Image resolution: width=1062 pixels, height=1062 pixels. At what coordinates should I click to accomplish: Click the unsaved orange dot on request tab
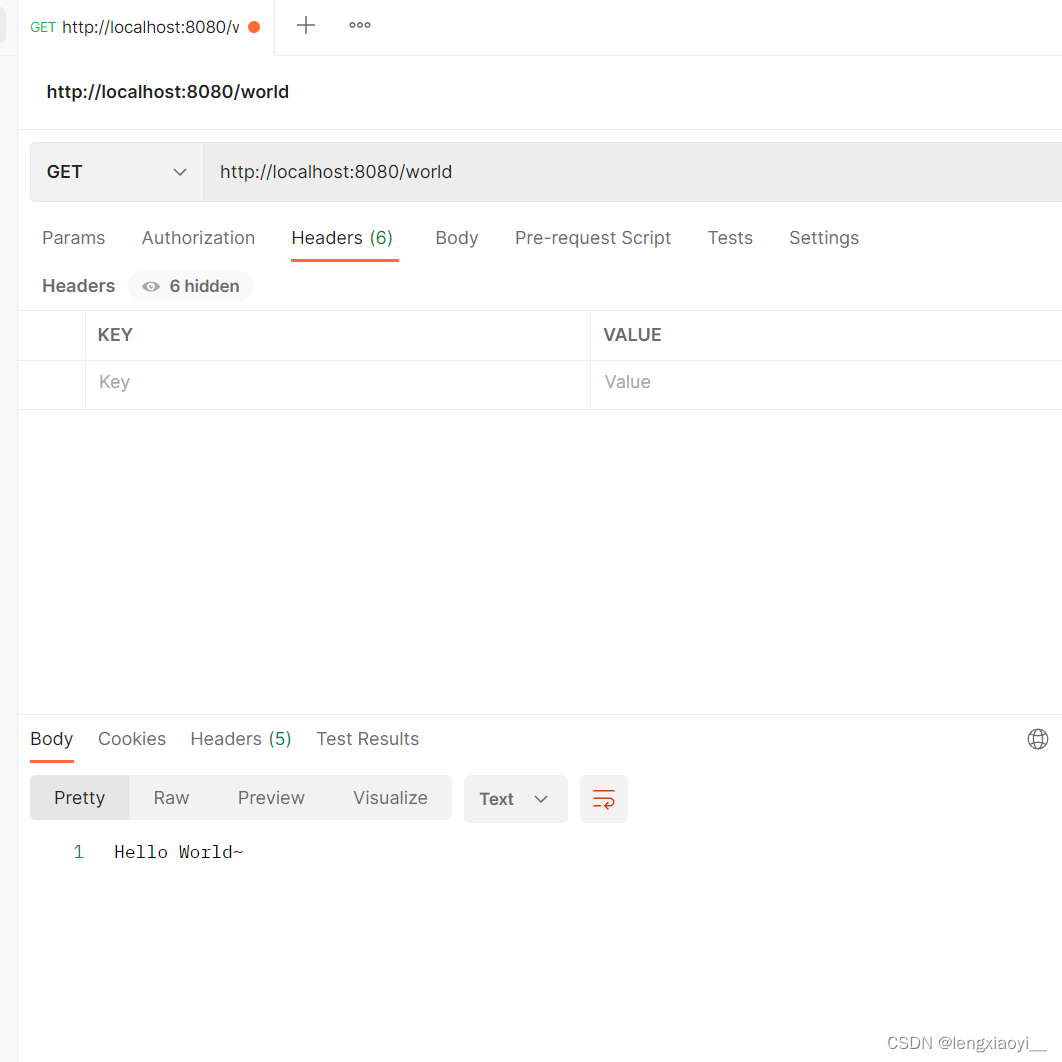coord(254,27)
